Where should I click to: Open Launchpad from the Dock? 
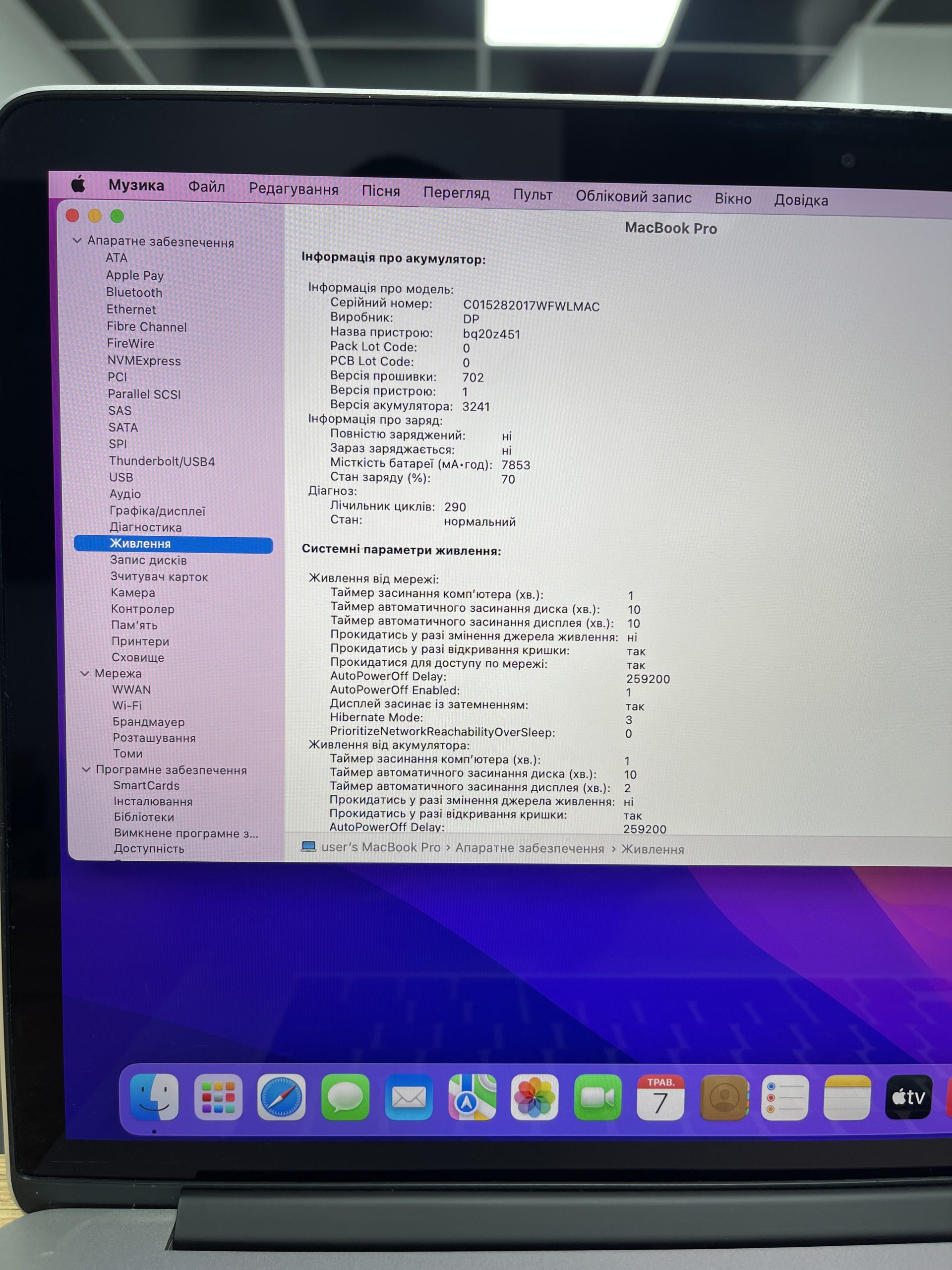pyautogui.click(x=218, y=1097)
